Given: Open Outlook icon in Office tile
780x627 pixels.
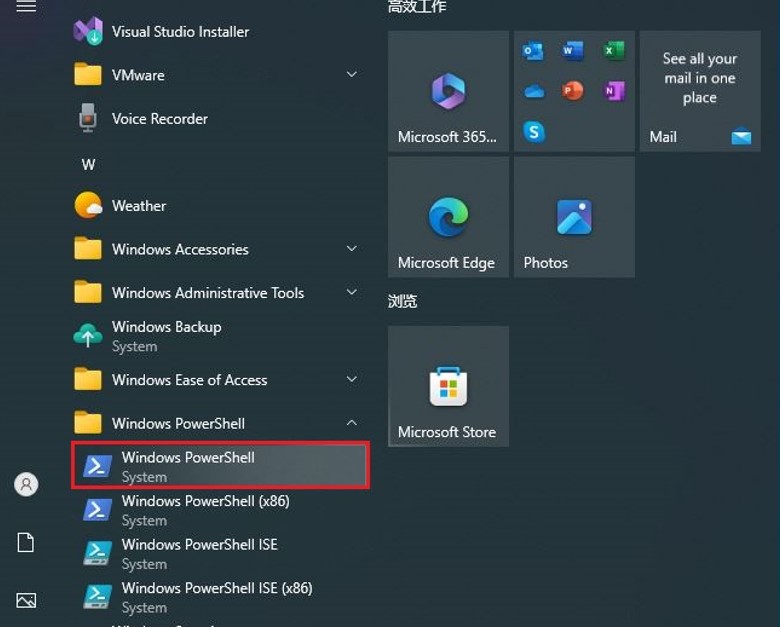Looking at the screenshot, I should click(533, 51).
